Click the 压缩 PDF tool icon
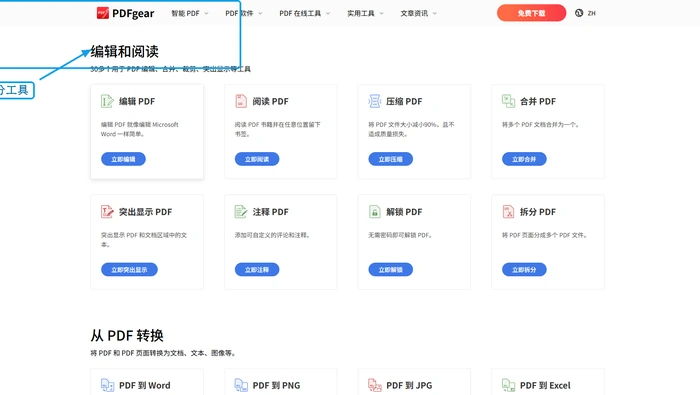The image size is (700, 395). pyautogui.click(x=375, y=101)
